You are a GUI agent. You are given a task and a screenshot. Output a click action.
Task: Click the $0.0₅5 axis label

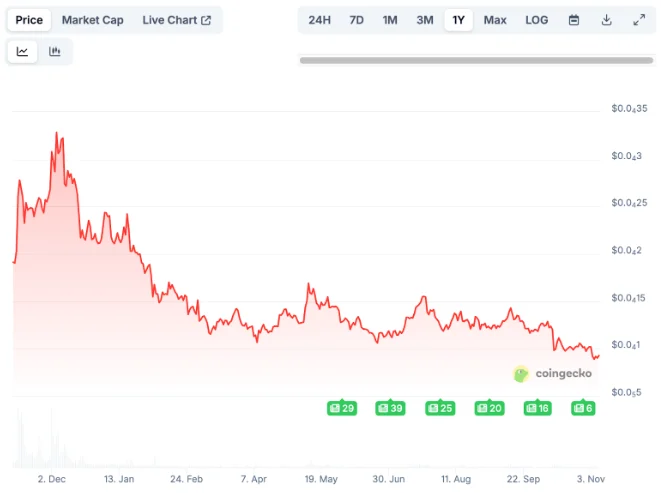pos(626,393)
